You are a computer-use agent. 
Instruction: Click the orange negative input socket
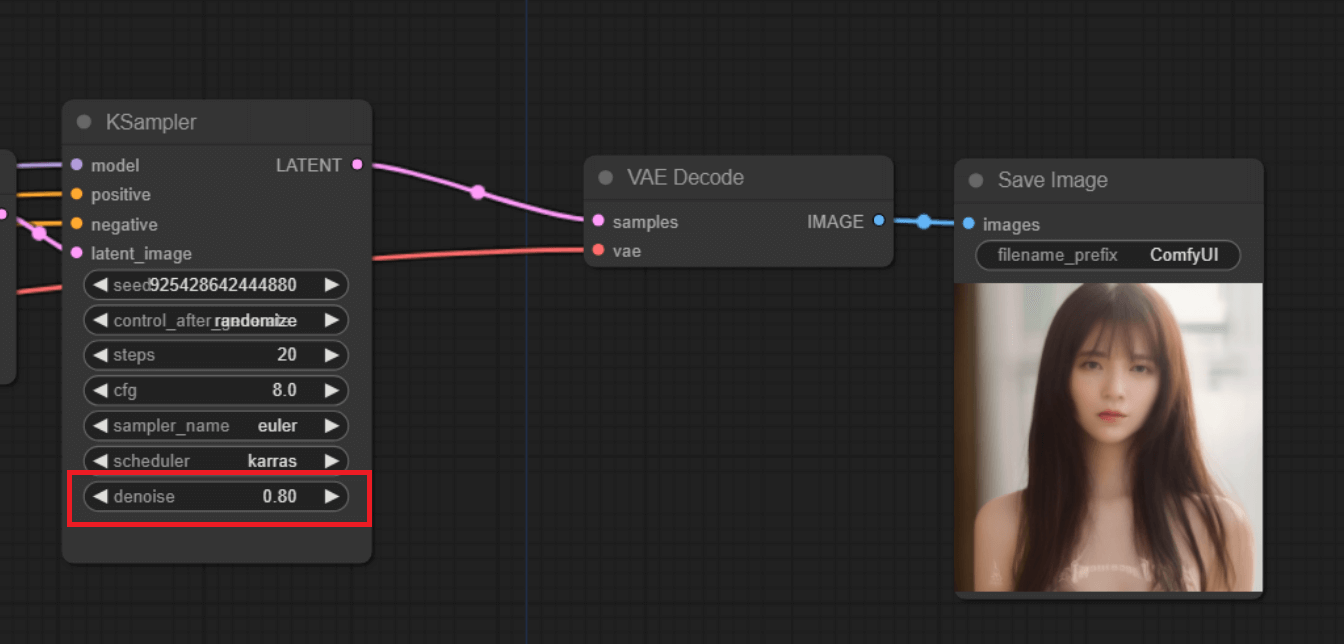pyautogui.click(x=77, y=224)
